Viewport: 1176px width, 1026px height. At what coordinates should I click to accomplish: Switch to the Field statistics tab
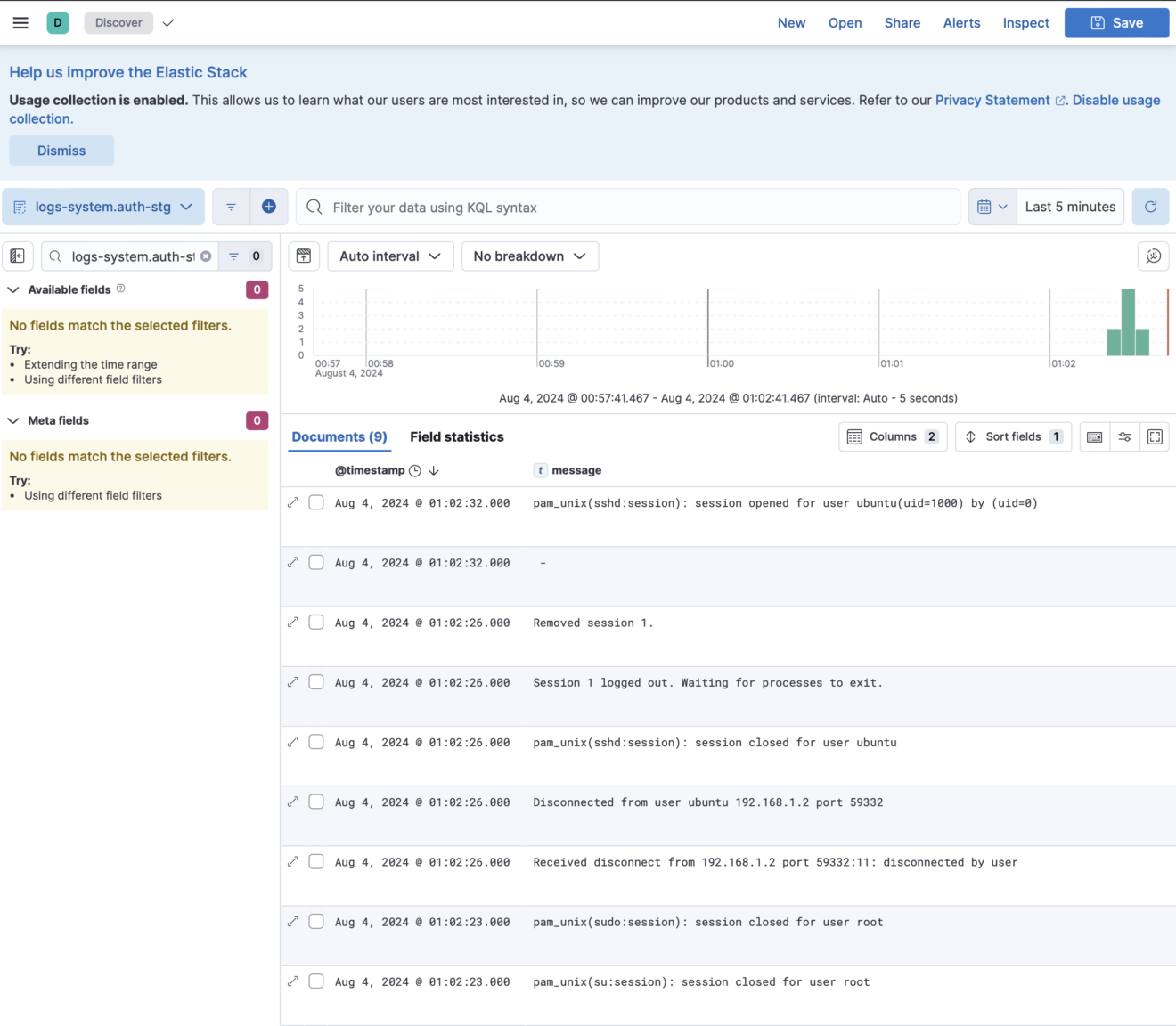(x=457, y=436)
